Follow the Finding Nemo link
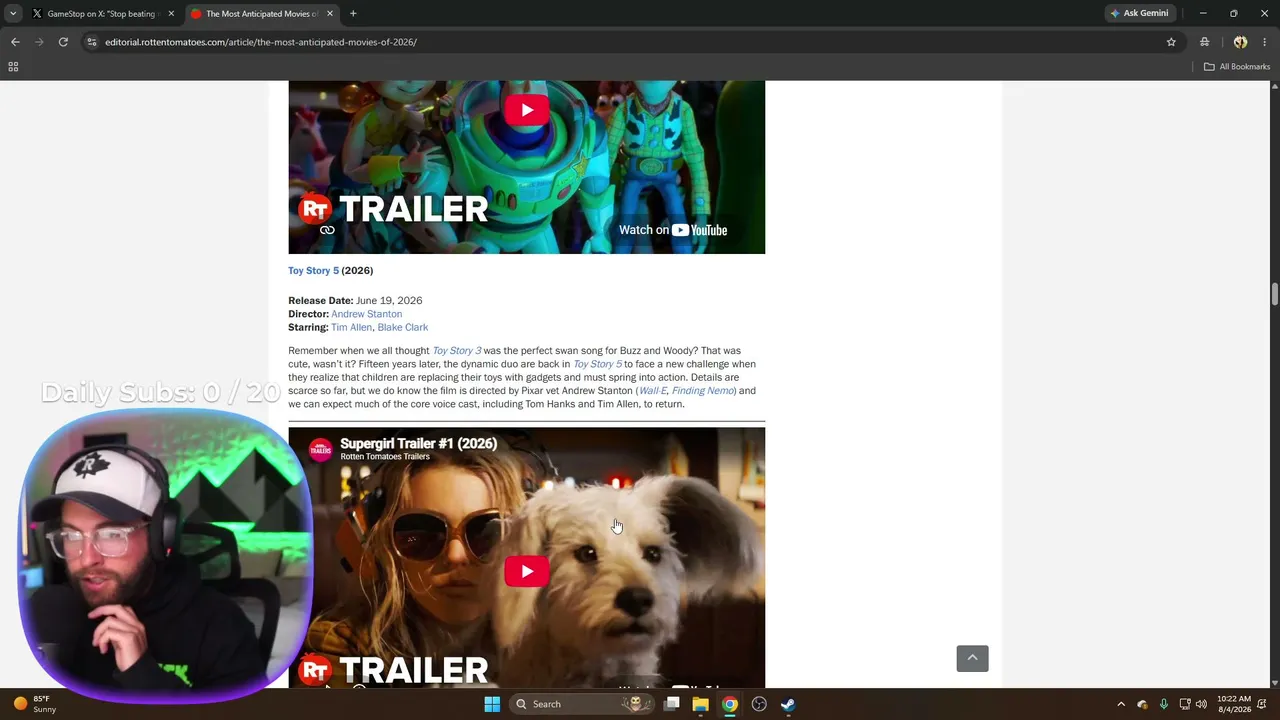 coord(703,391)
